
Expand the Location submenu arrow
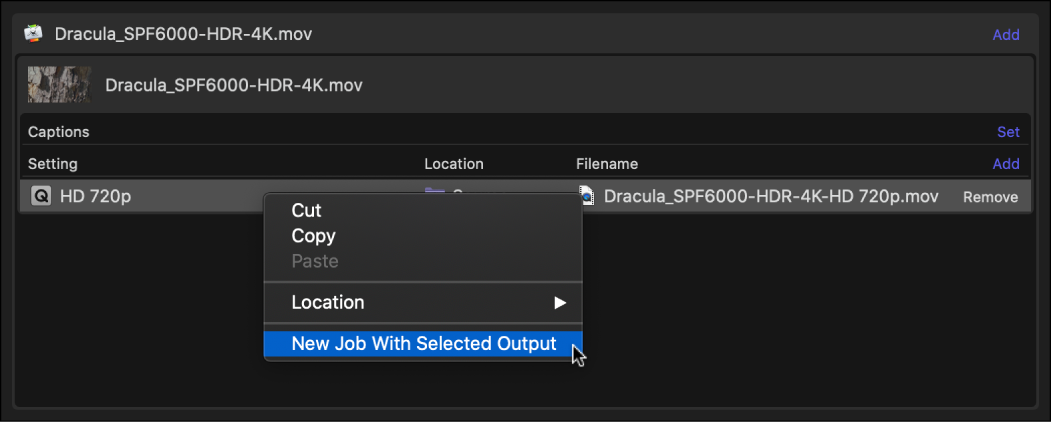[x=560, y=302]
